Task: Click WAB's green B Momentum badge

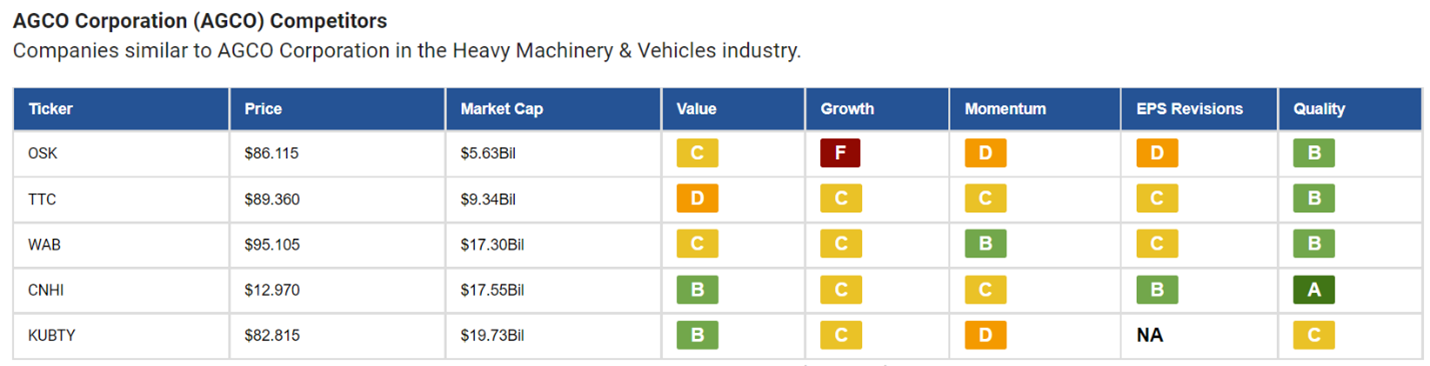Action: click(x=985, y=244)
